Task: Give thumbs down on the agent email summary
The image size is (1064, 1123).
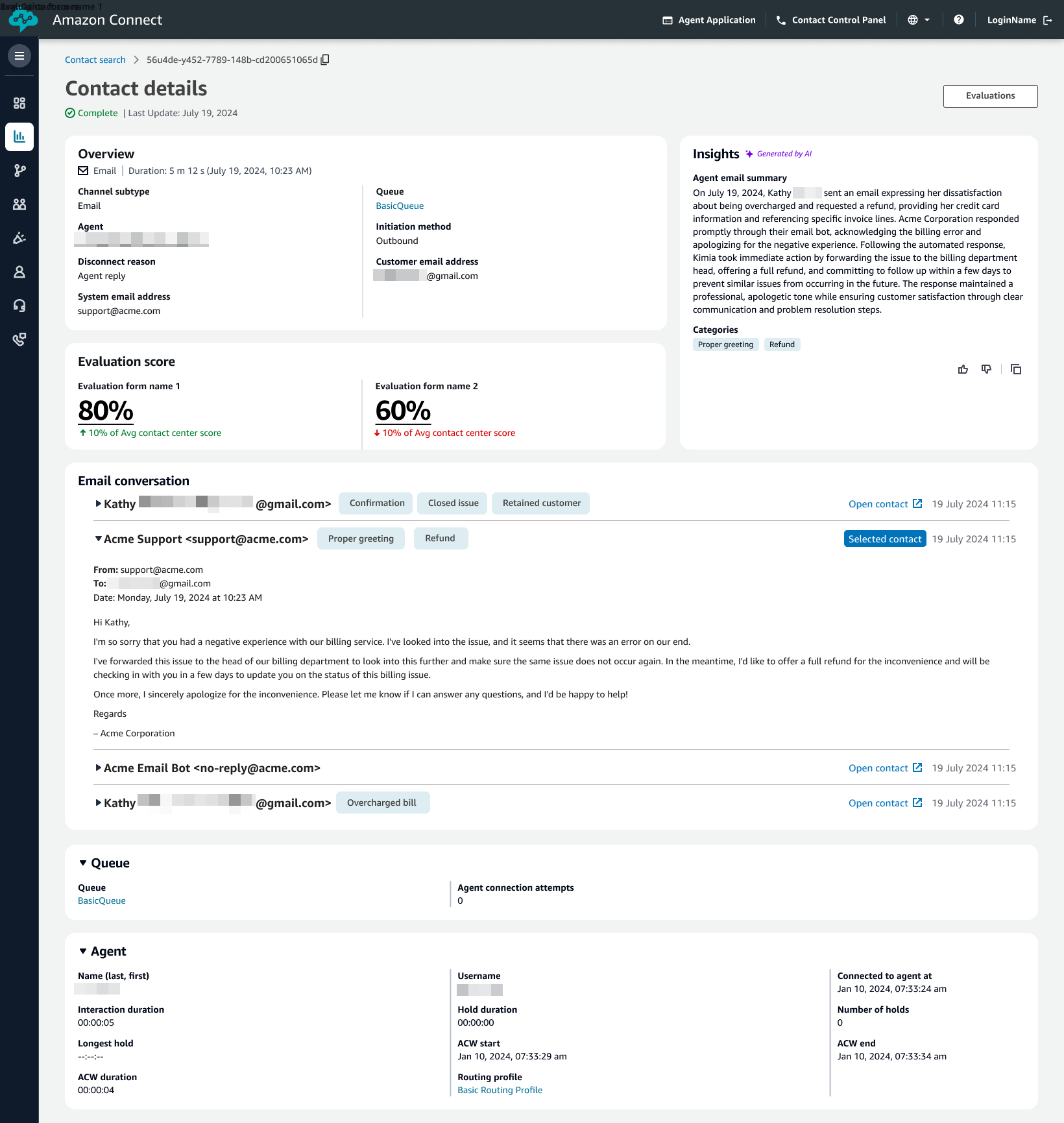Action: point(987,369)
